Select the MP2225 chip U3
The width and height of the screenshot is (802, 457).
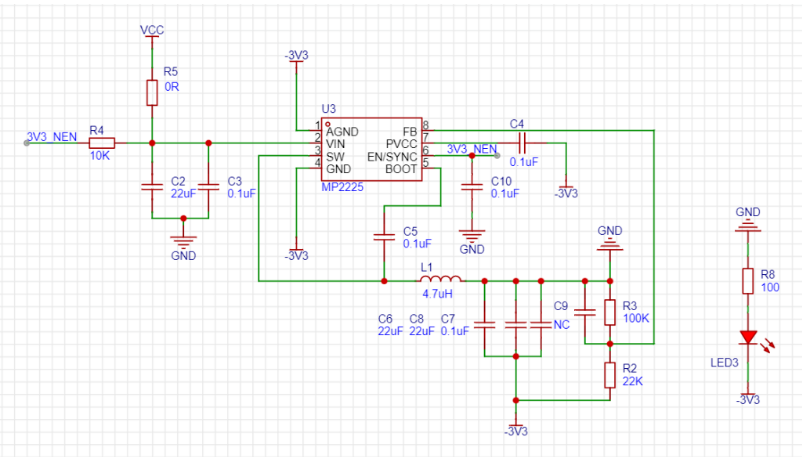click(x=371, y=150)
